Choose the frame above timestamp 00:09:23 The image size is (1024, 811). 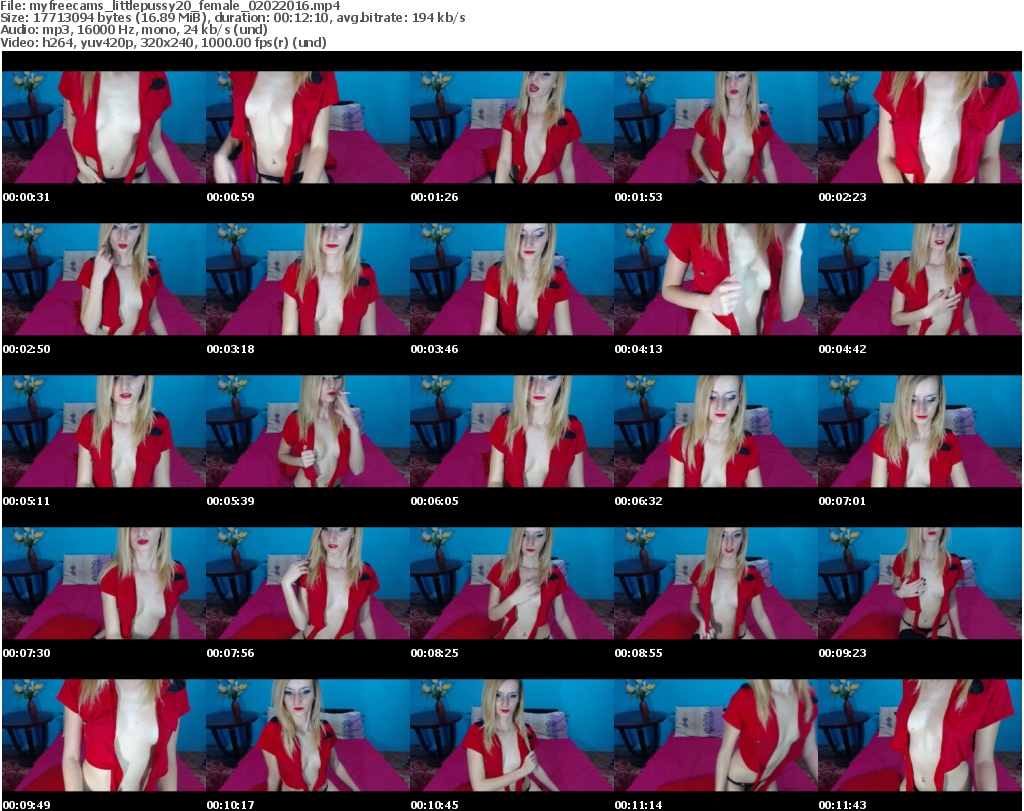920,584
